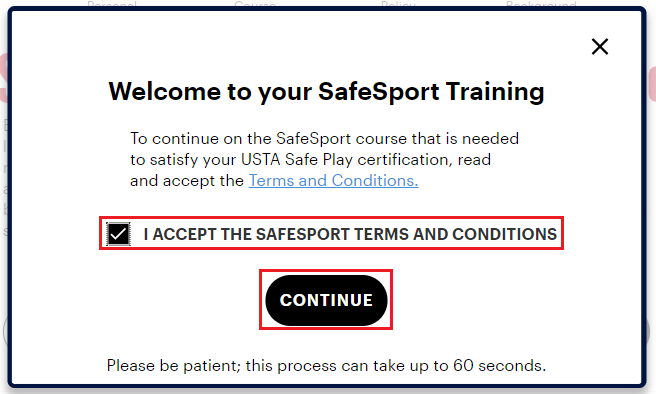The image size is (656, 394).
Task: Click the 'I ACCEPT THE SAFESPORT TERMS' label
Action: pos(350,234)
